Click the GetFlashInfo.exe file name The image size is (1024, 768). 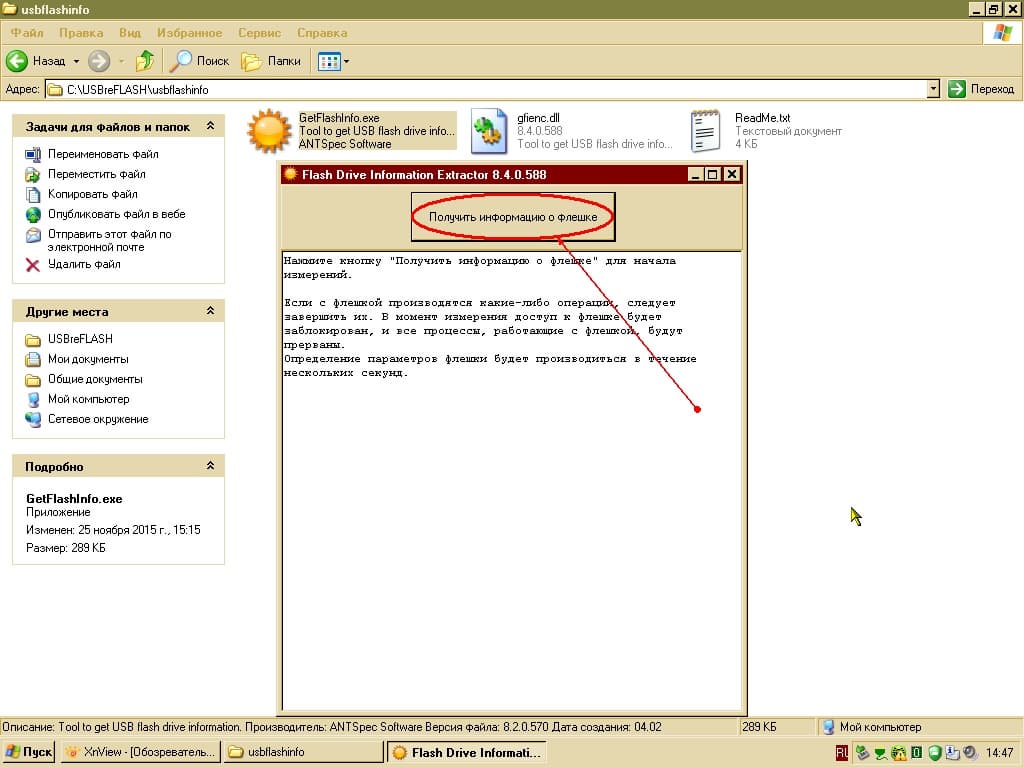tap(339, 118)
